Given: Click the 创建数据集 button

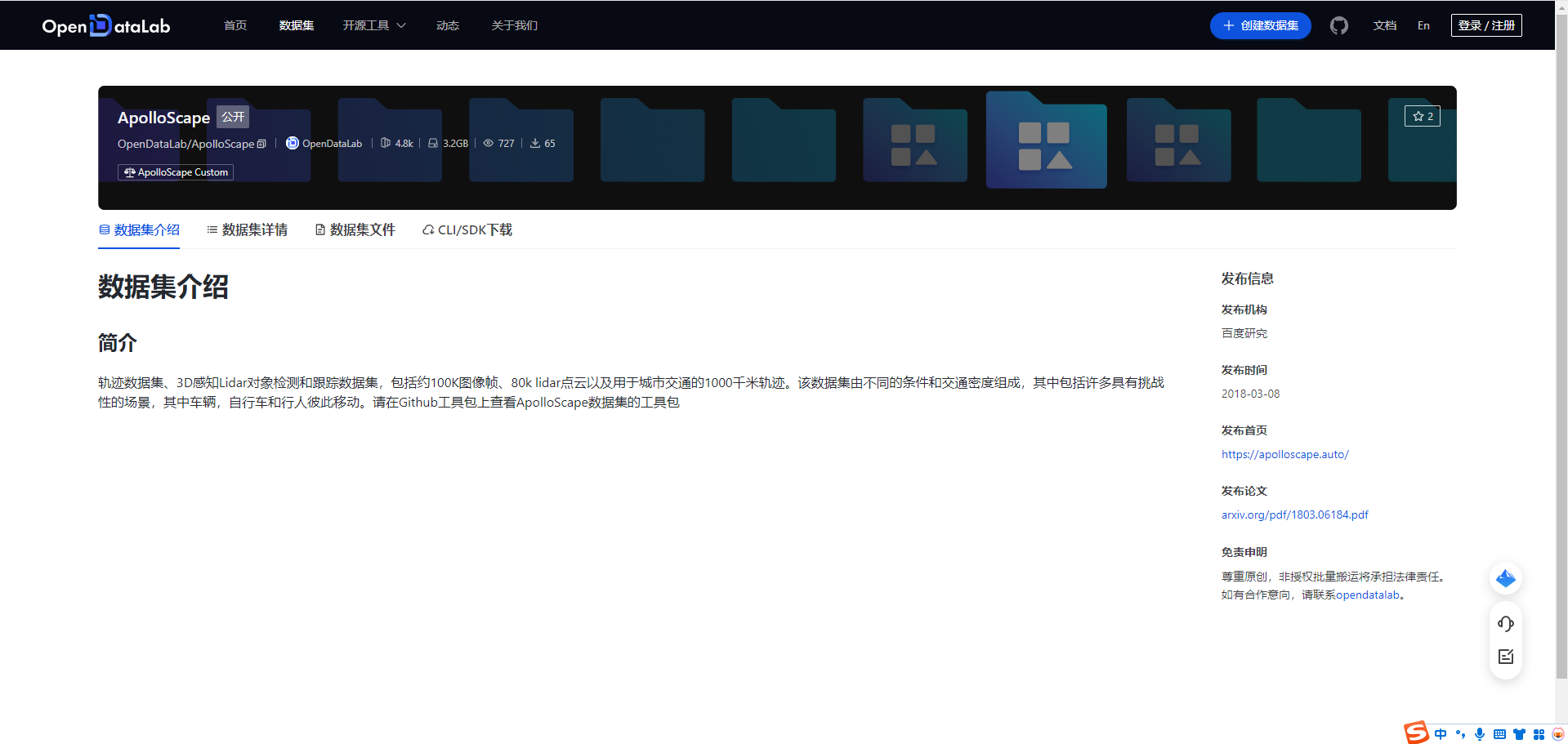Looking at the screenshot, I should [1260, 25].
